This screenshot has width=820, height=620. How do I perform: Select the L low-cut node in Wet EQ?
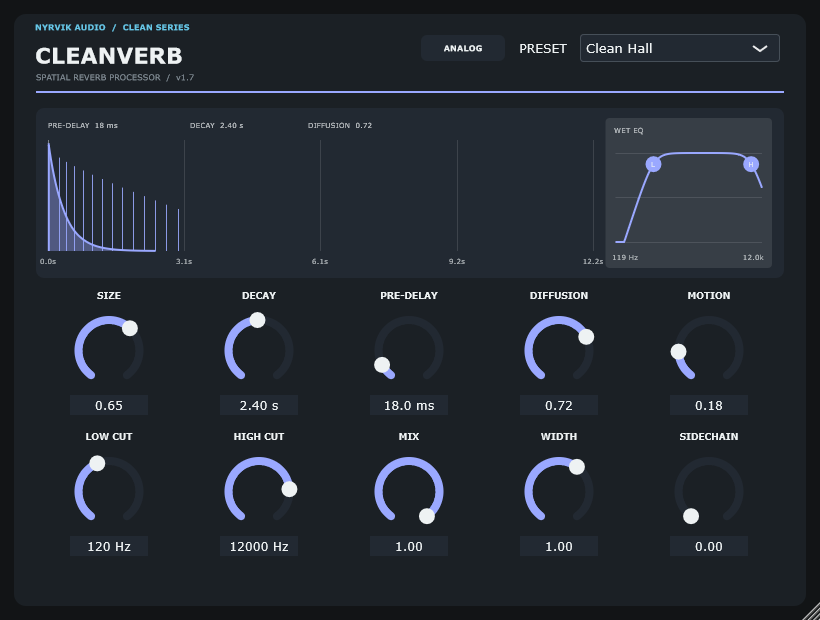[653, 164]
